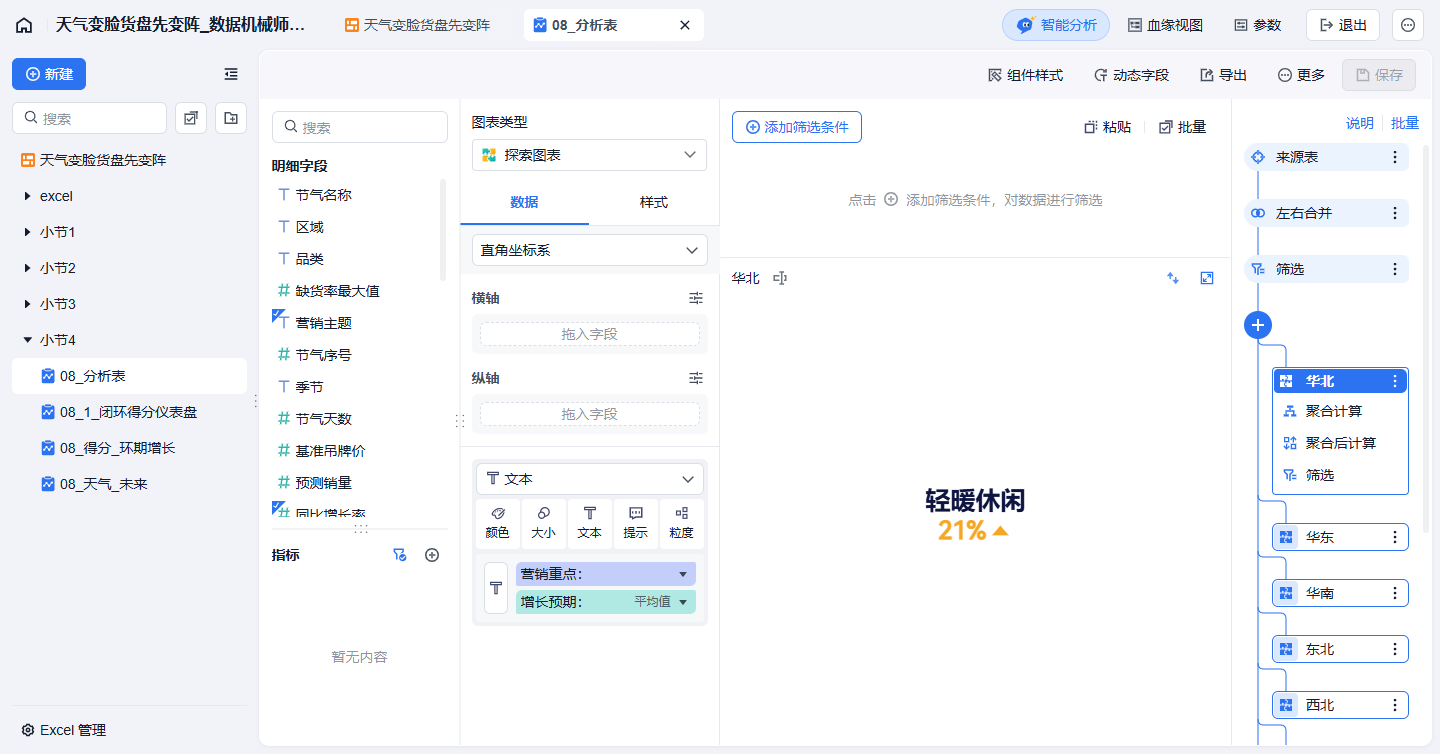Viewport: 1440px width, 754px height.
Task: Open the 增长预期 field dropdown arrow
Action: pyautogui.click(x=684, y=602)
